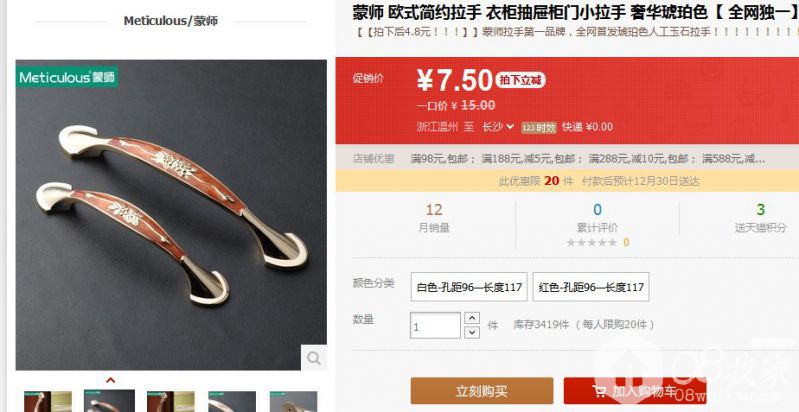Click the Meticulous 蒙师 logo badge on photo
This screenshot has height=412, width=799.
[67, 77]
